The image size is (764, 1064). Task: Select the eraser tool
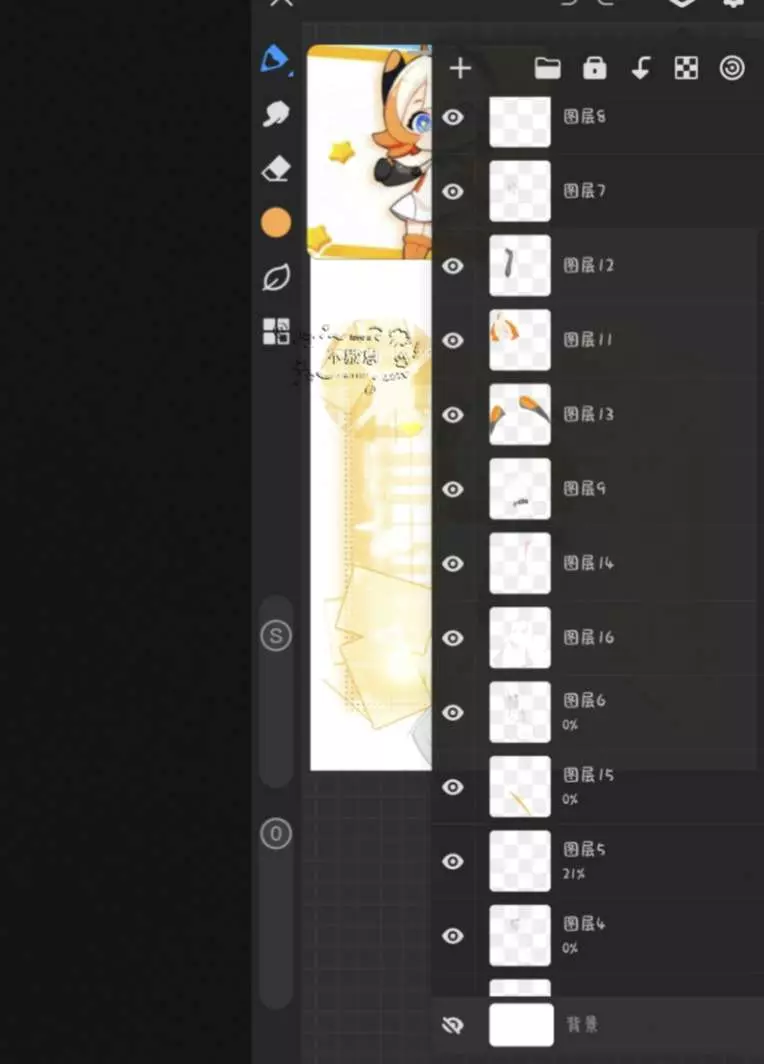[x=275, y=169]
